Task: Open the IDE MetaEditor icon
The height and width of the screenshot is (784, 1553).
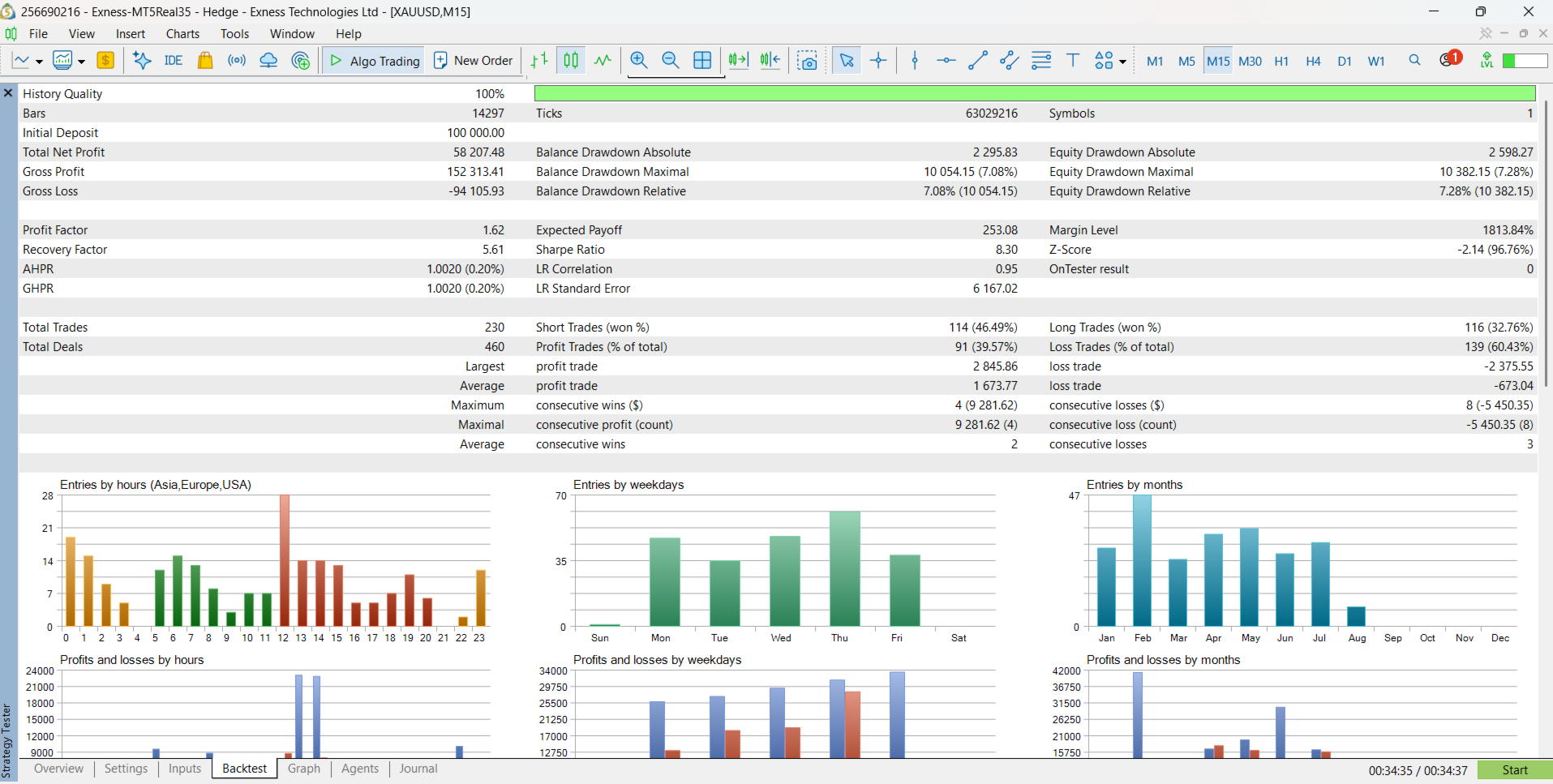Action: pyautogui.click(x=173, y=61)
